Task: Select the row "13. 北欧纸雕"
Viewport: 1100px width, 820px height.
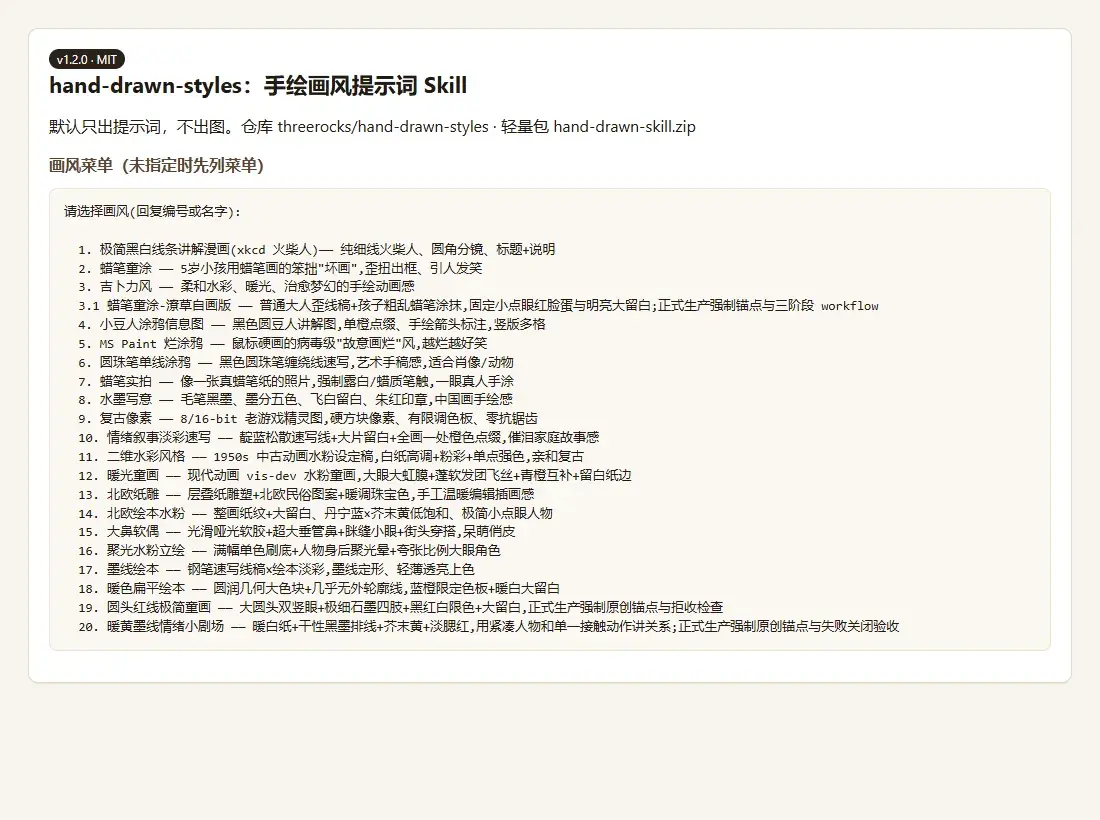Action: (x=307, y=495)
